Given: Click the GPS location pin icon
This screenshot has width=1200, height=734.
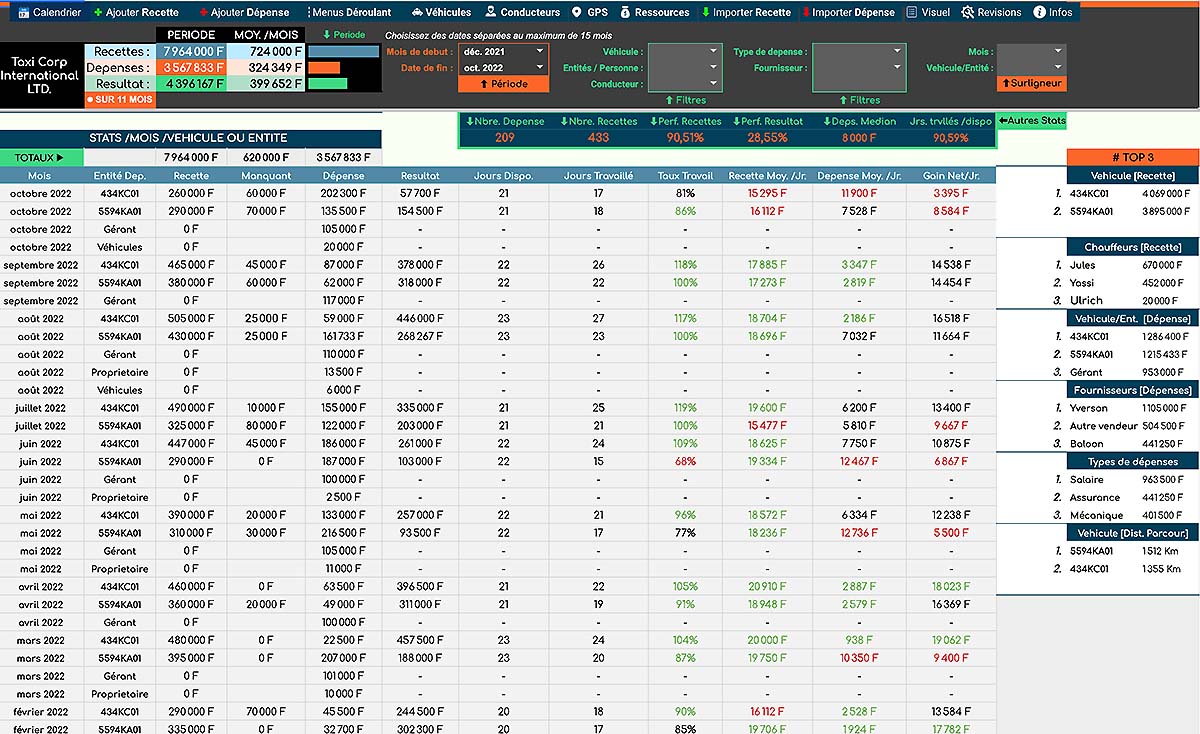Looking at the screenshot, I should [x=576, y=12].
